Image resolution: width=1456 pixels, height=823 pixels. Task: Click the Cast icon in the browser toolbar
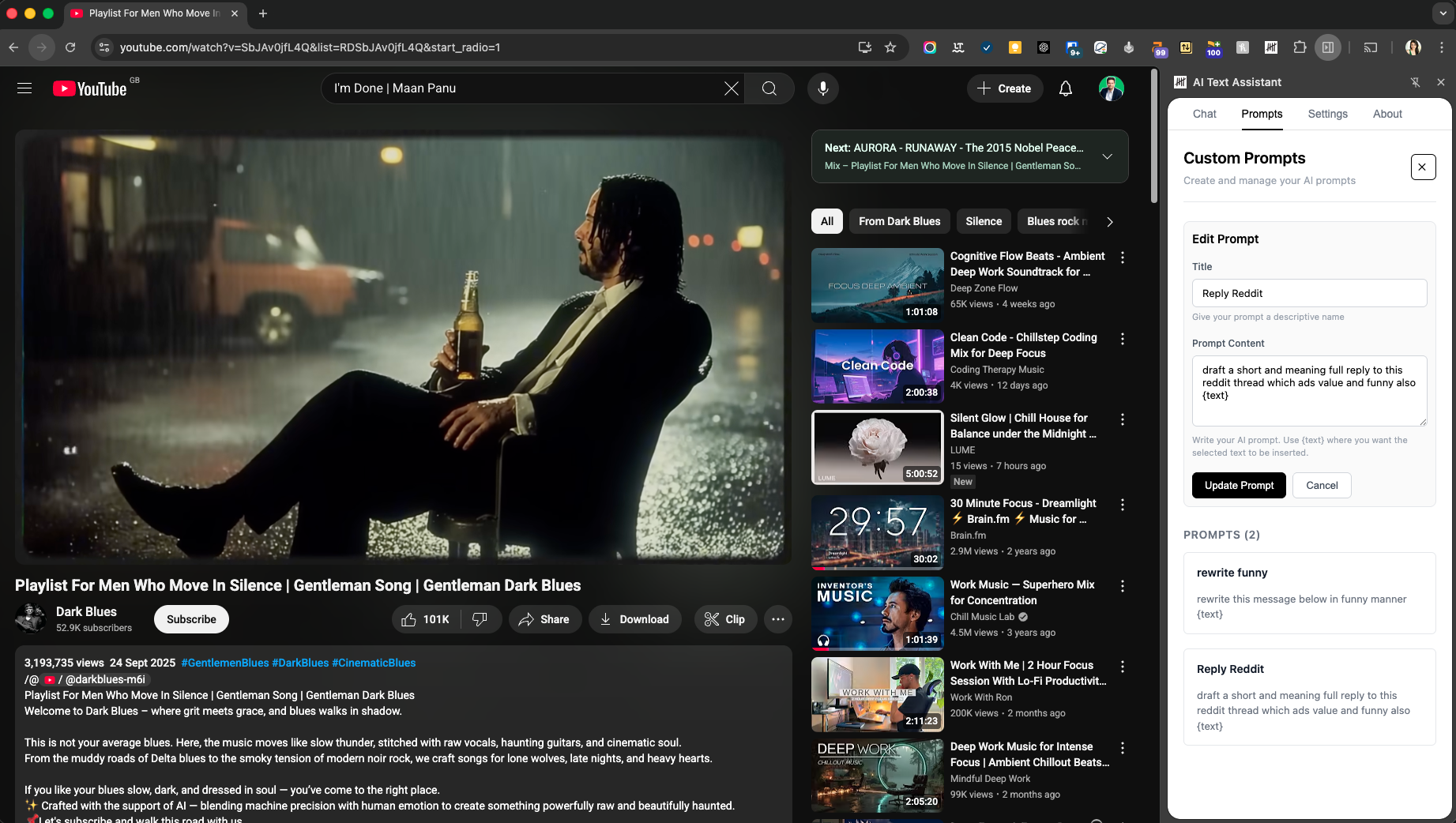coord(1371,47)
